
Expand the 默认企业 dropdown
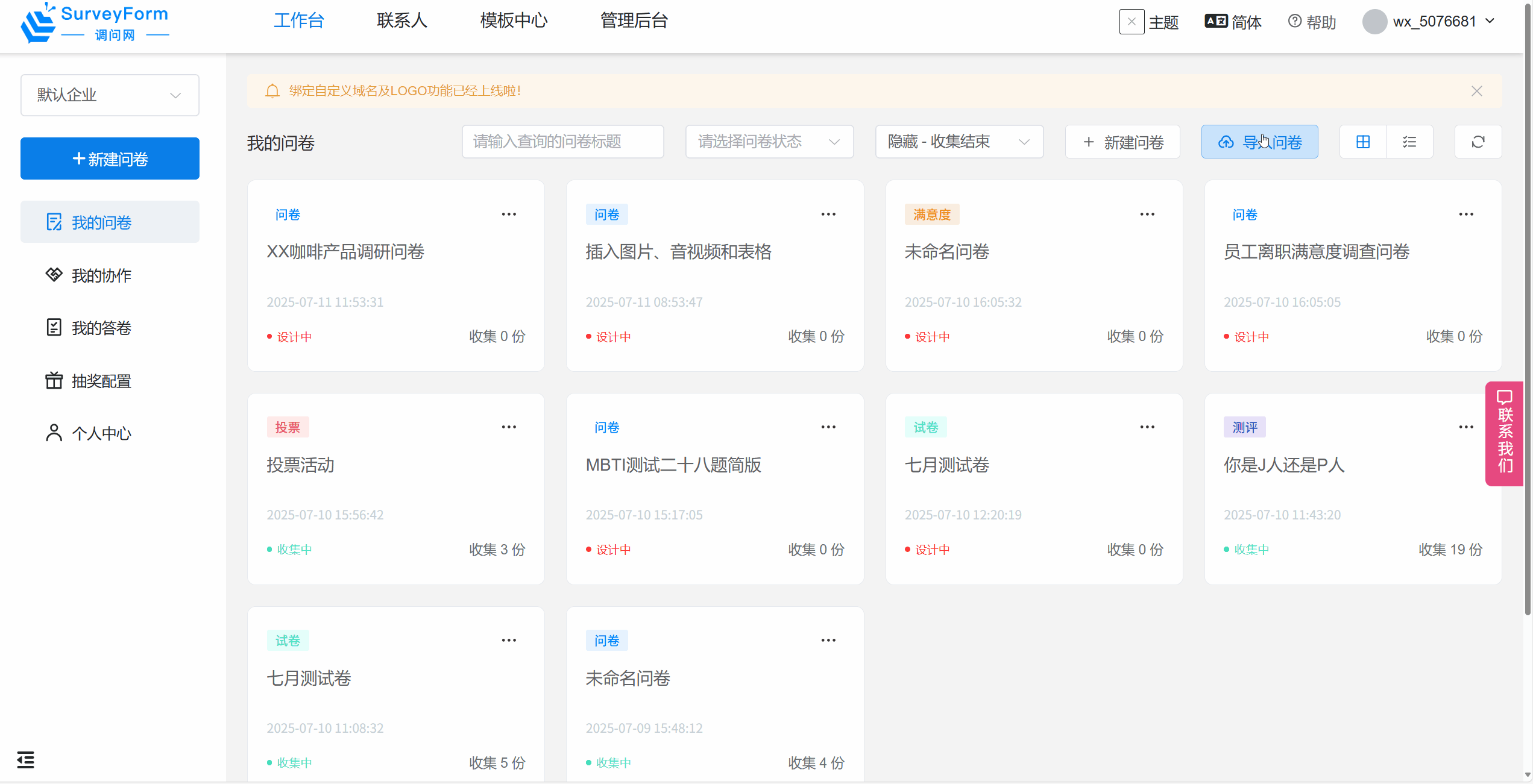coord(110,95)
